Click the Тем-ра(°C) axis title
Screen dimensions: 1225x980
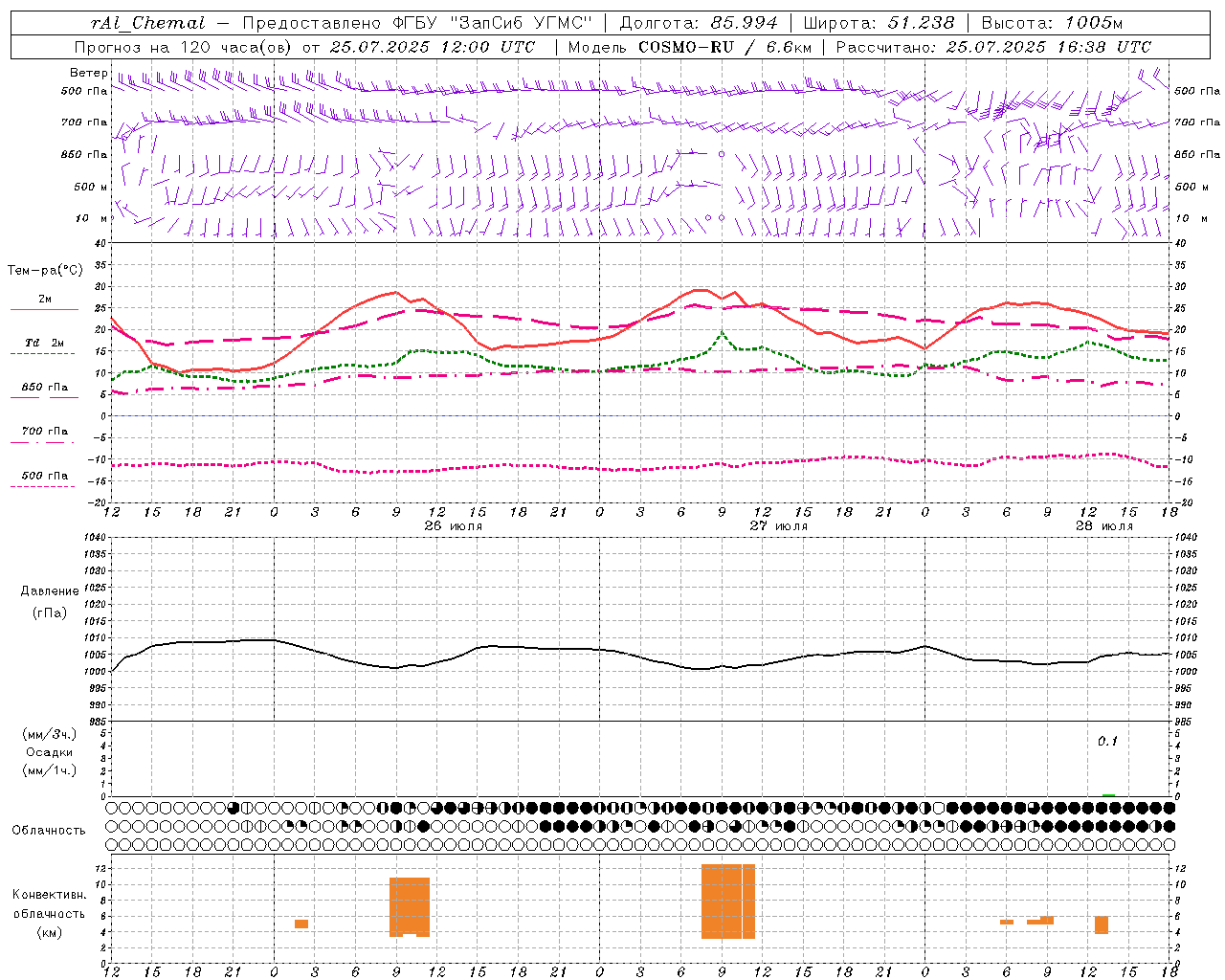(x=45, y=271)
